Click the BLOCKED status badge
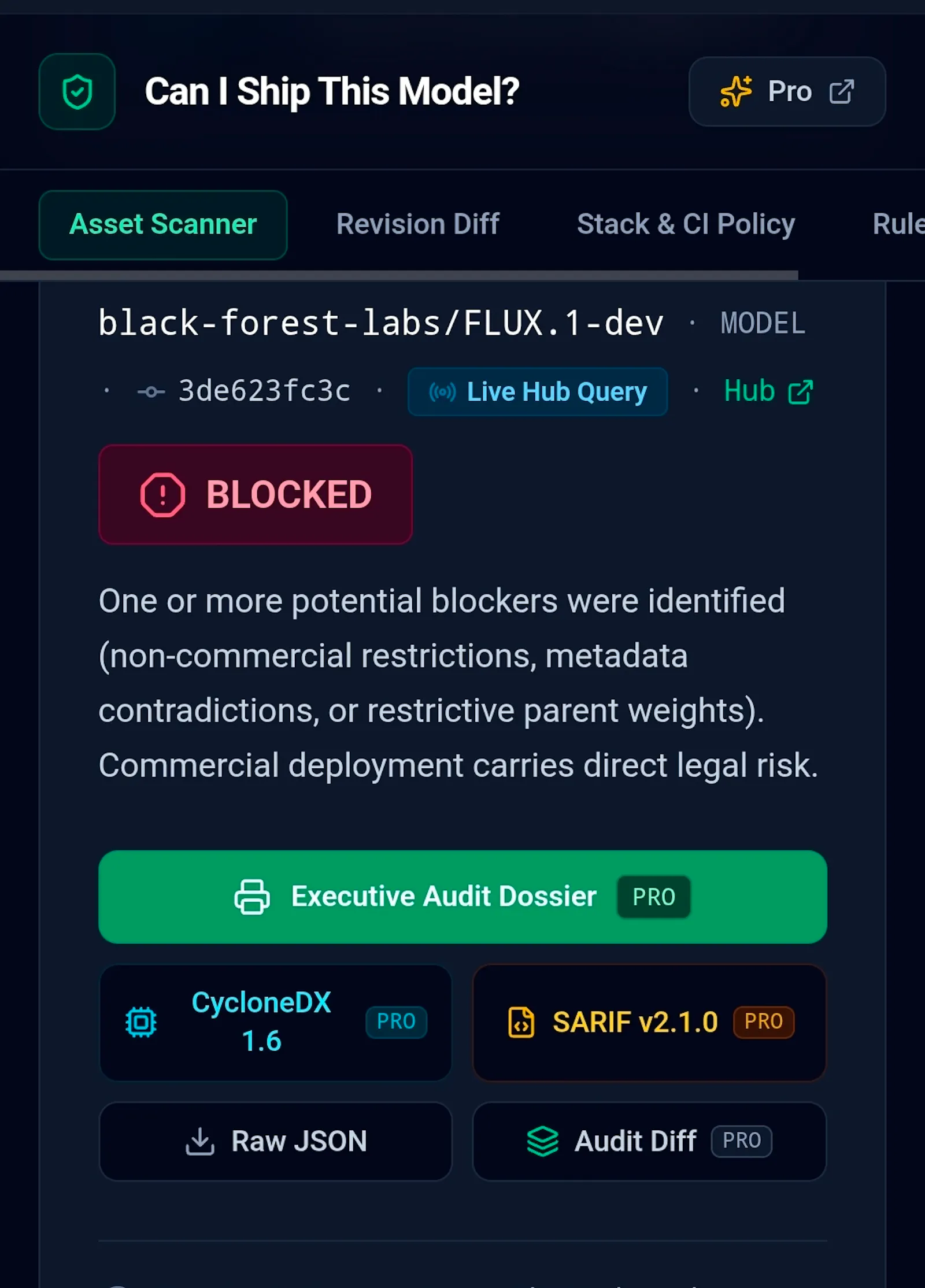The width and height of the screenshot is (925, 1288). tap(256, 494)
